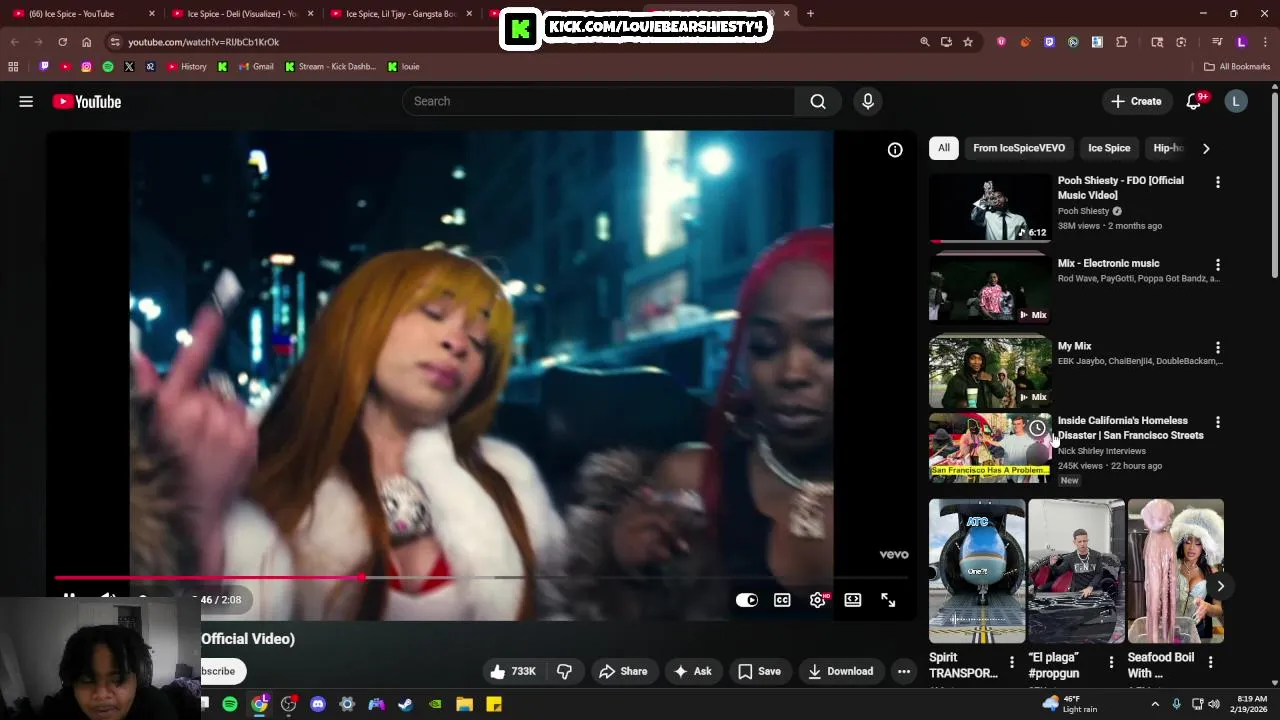Share this video
Image resolution: width=1280 pixels, height=720 pixels.
623,671
